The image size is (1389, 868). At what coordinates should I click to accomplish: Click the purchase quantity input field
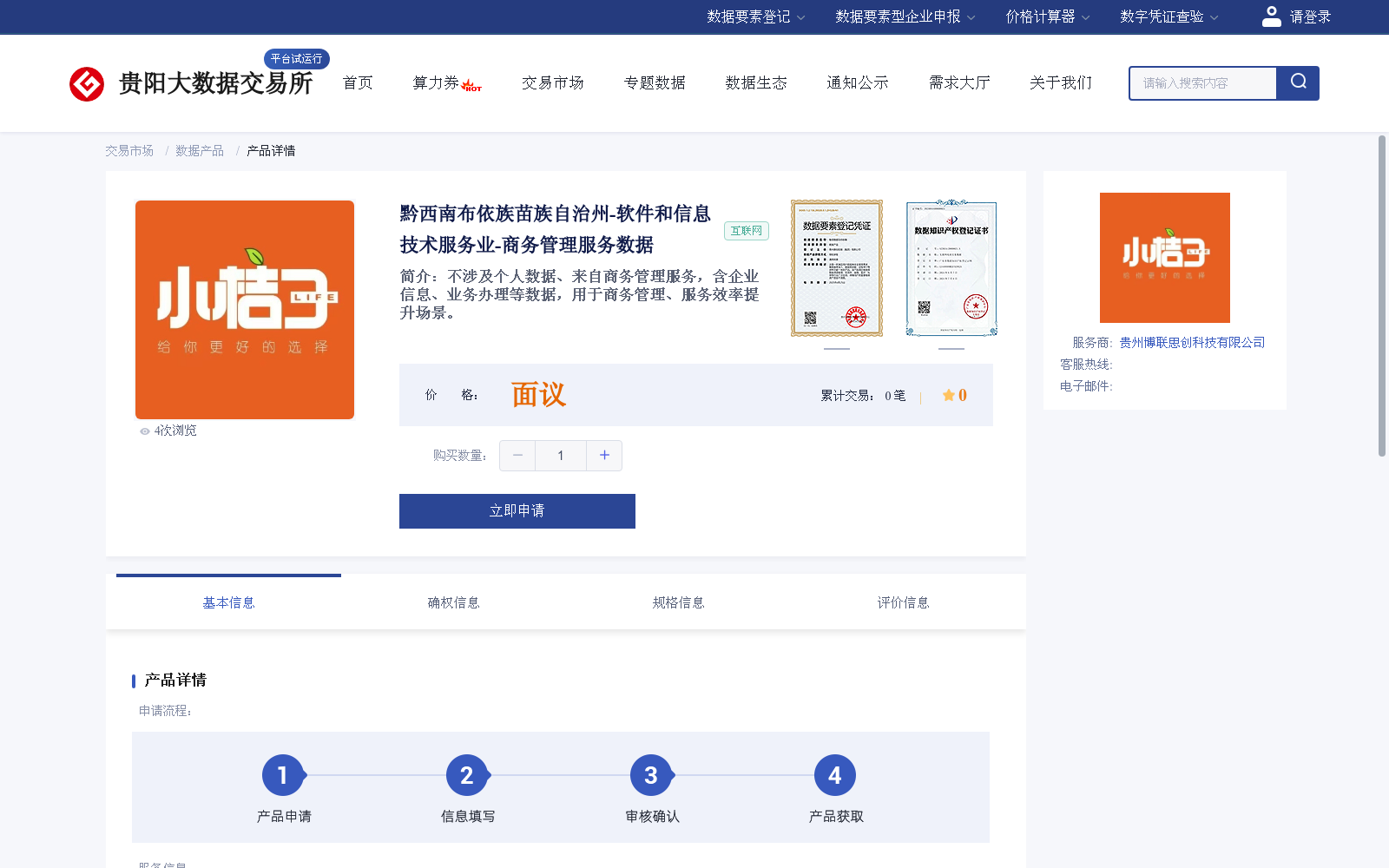561,456
